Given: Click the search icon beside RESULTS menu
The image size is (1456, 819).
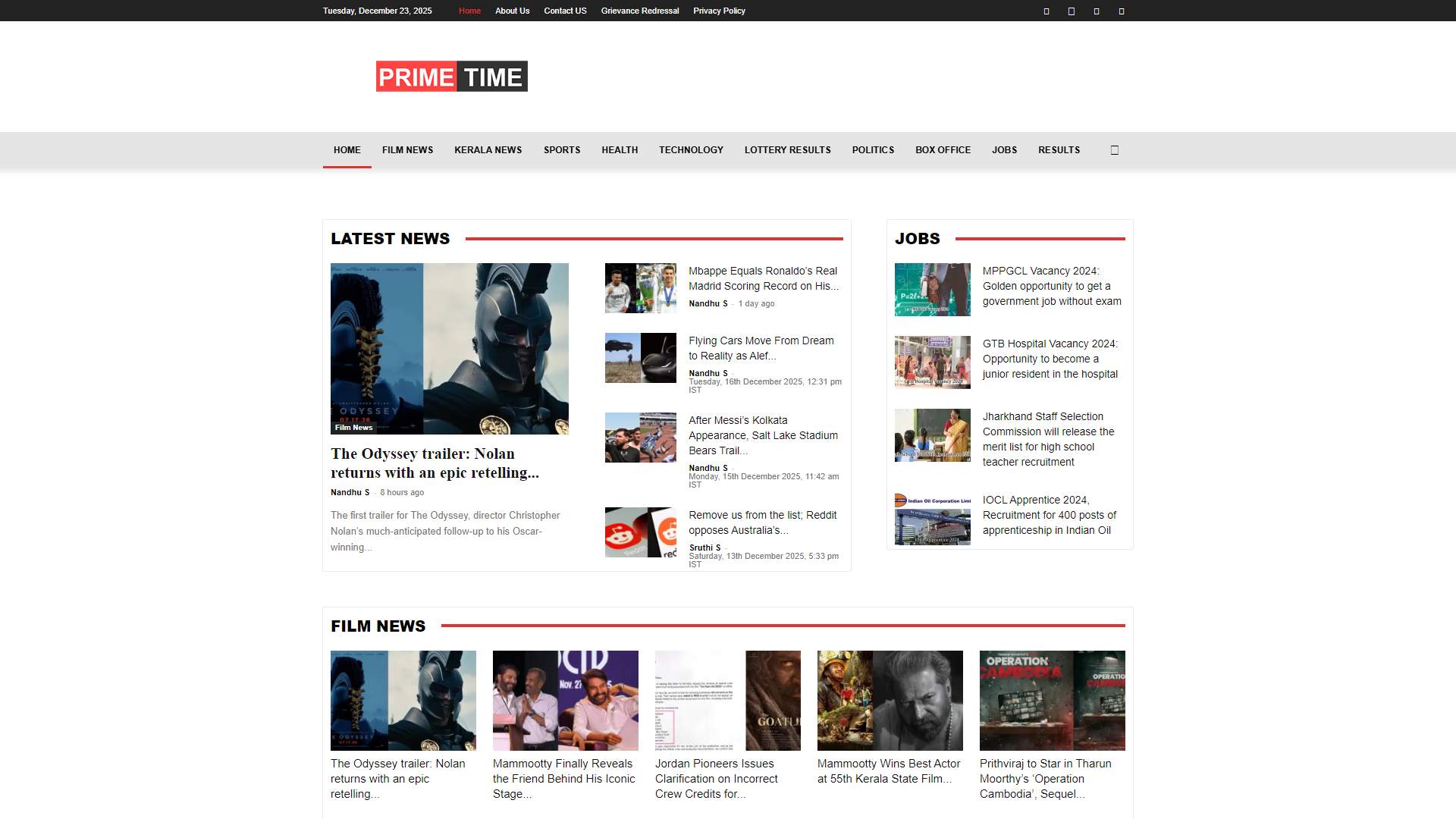Looking at the screenshot, I should click(x=1114, y=150).
